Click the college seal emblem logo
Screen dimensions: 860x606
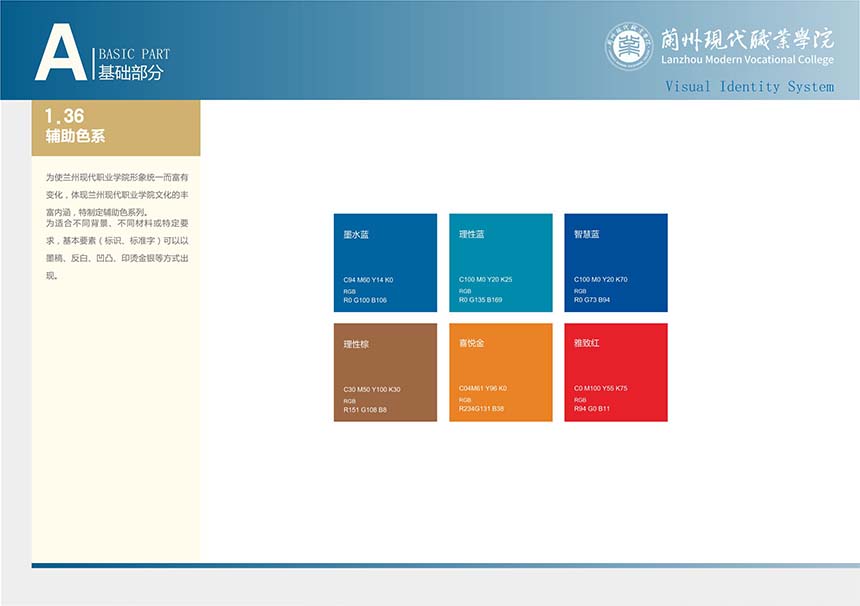coord(629,46)
